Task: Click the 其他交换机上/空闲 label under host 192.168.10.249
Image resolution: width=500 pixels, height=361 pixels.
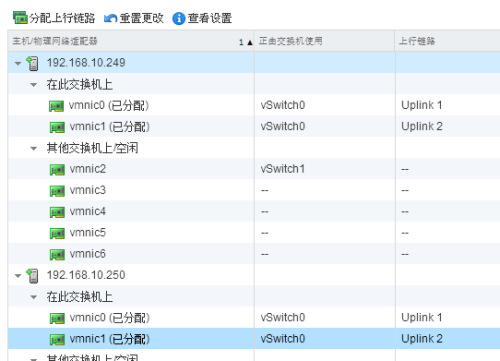Action: pos(92,148)
